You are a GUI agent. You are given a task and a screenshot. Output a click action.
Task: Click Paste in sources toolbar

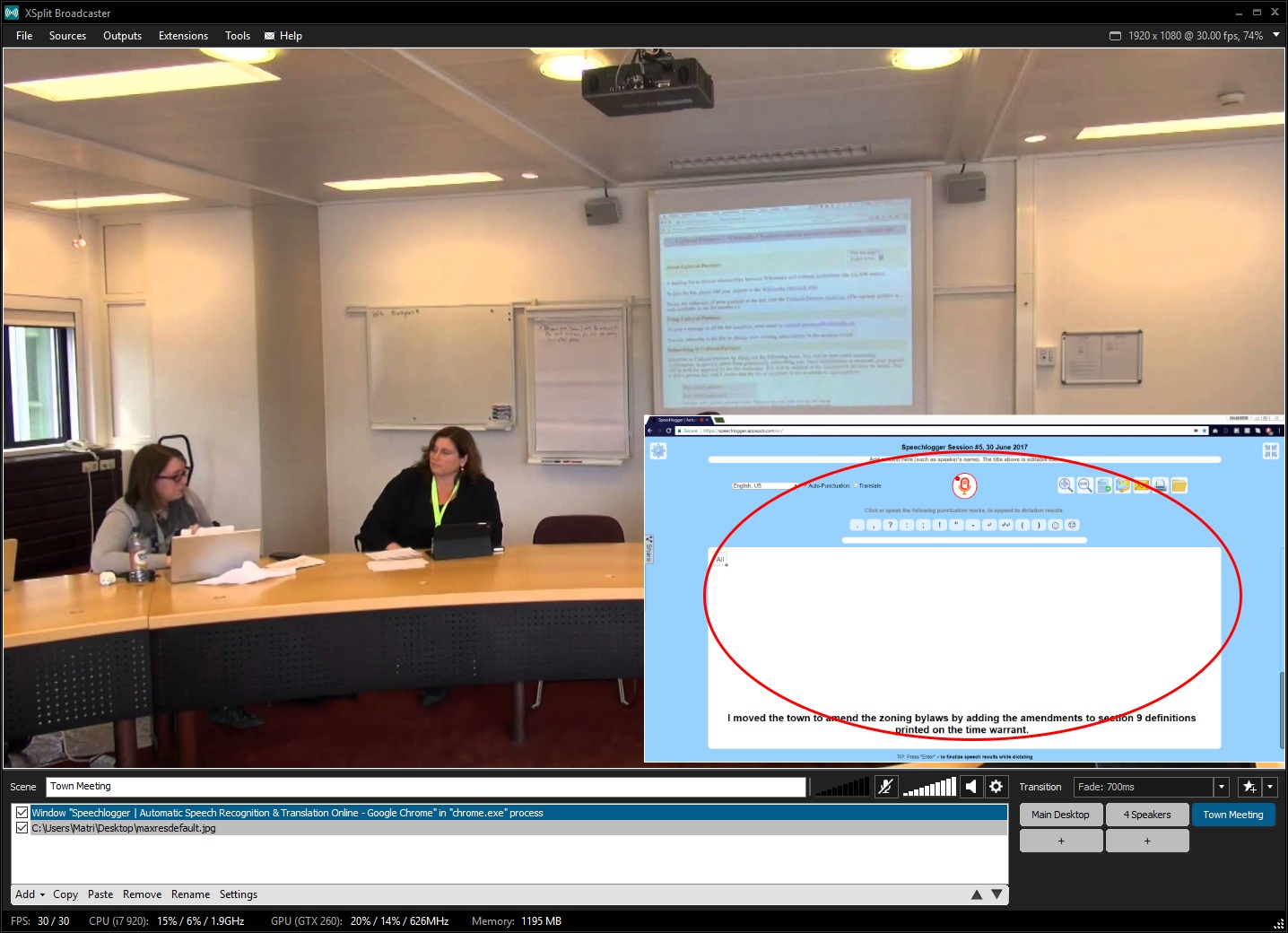(100, 894)
